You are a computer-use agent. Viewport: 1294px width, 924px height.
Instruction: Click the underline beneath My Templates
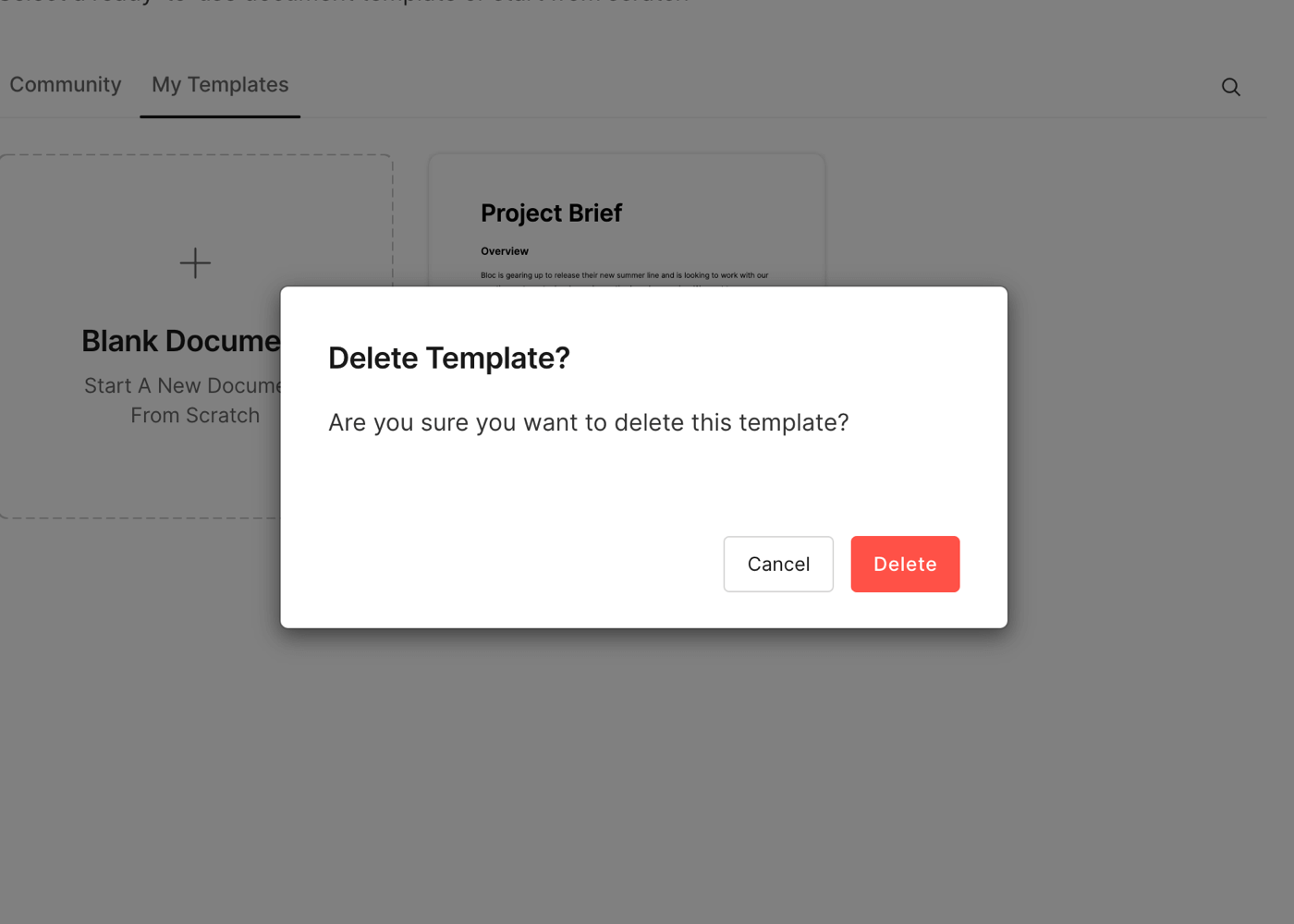220,116
